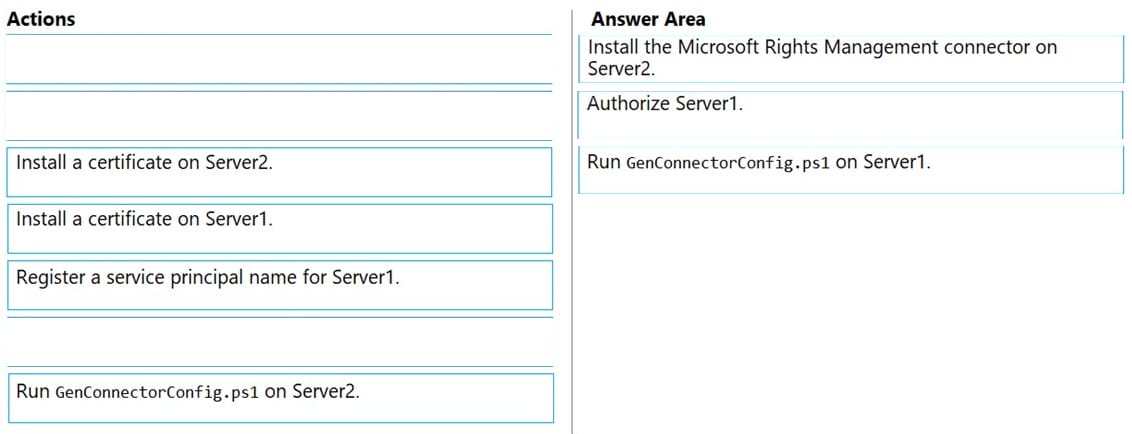Click the word 'Server2.' in the connector answer
Screen dimensions: 1132x434
coord(621,69)
